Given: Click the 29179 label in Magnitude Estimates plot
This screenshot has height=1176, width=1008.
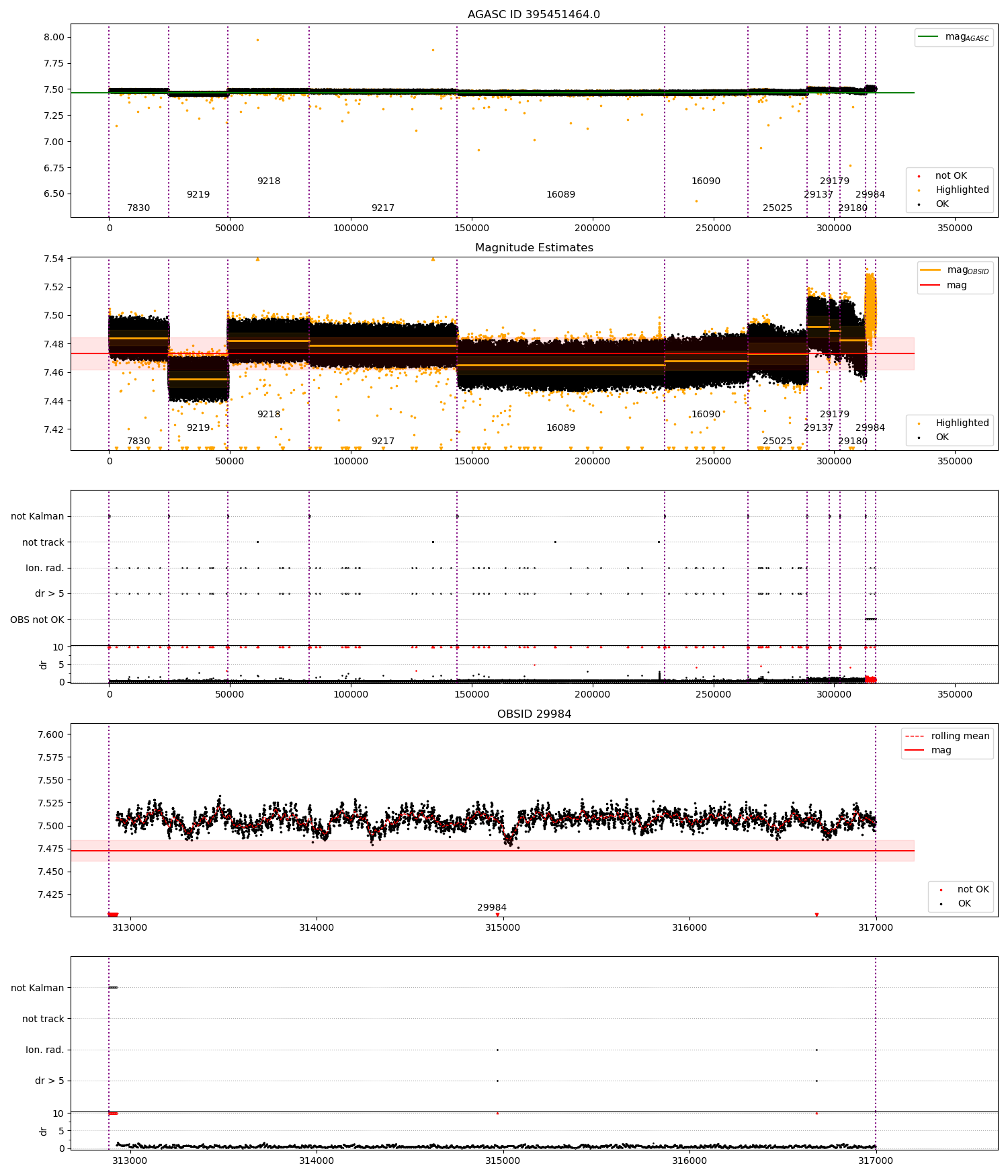Looking at the screenshot, I should tap(835, 415).
